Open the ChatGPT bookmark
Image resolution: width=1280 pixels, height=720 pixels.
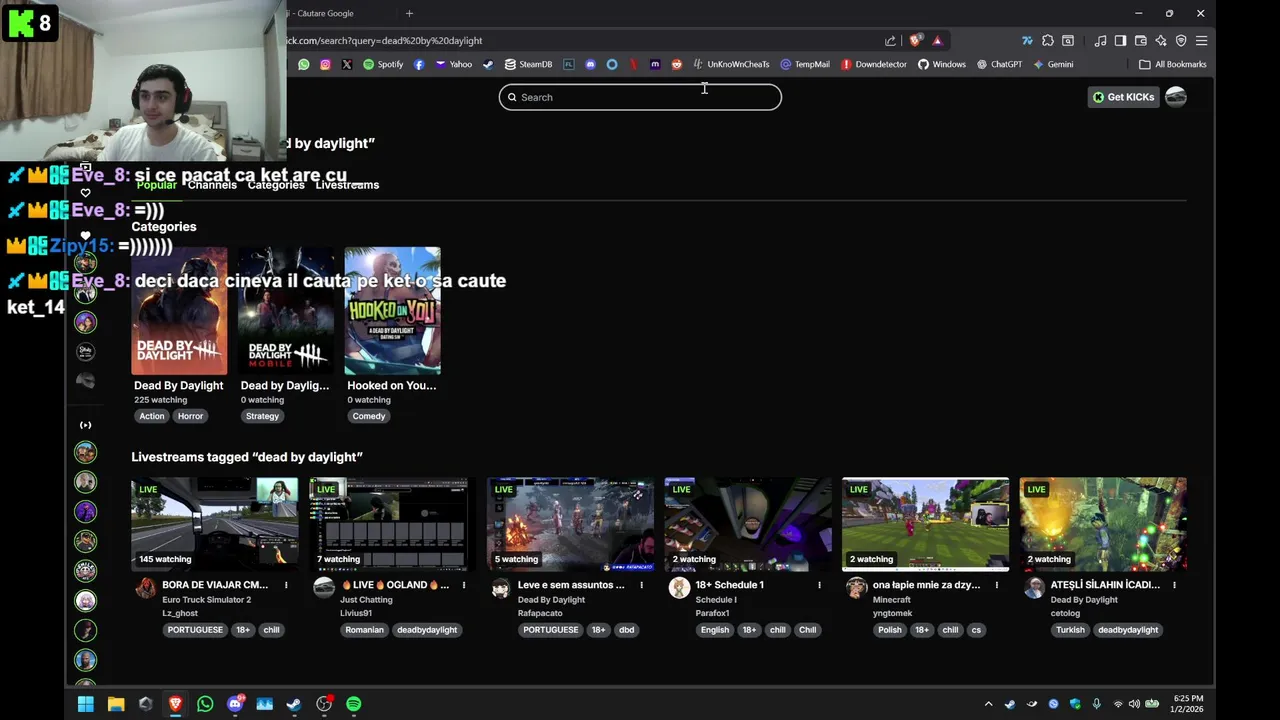pos(999,64)
